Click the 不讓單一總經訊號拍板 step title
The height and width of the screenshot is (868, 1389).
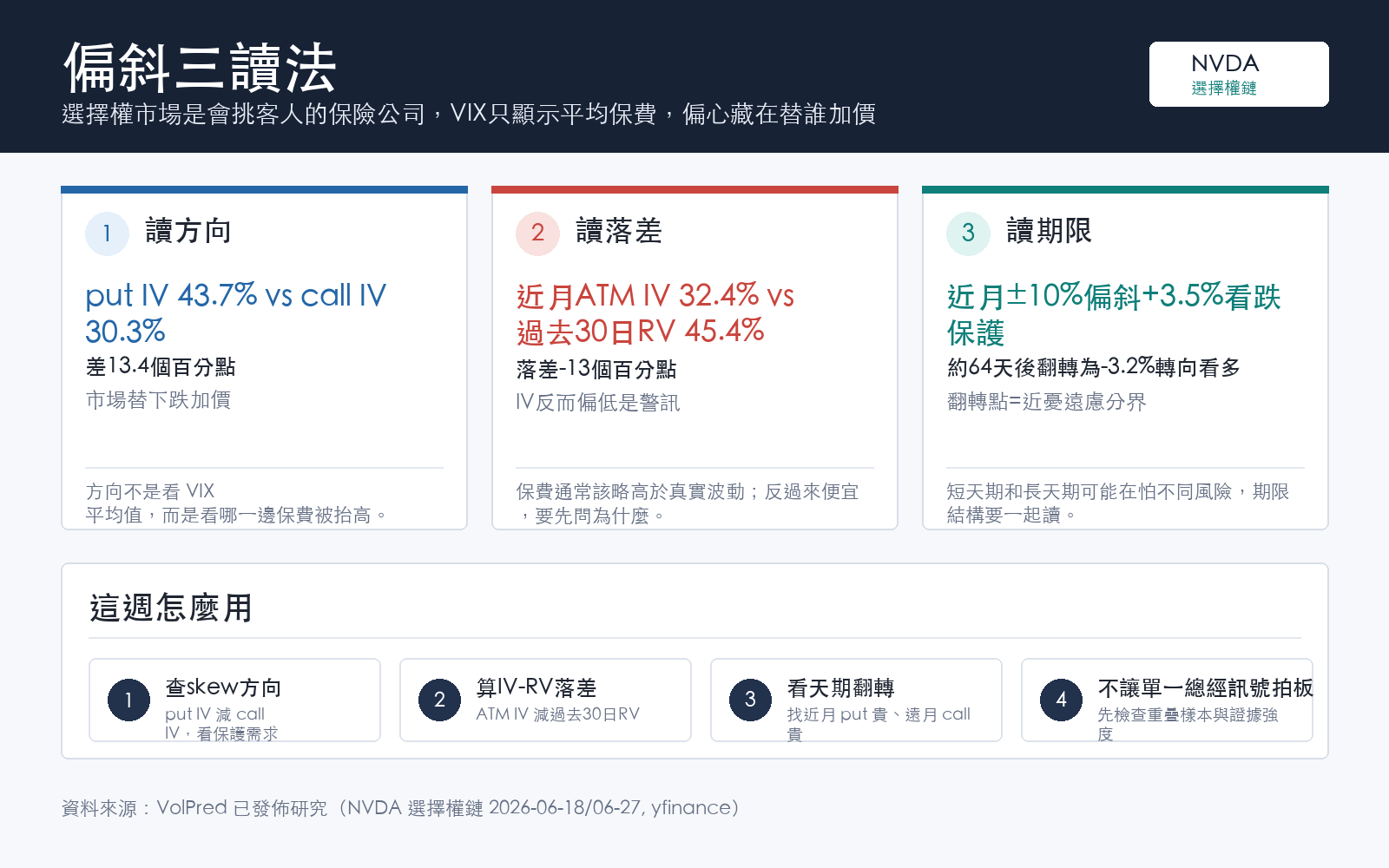(x=1205, y=687)
